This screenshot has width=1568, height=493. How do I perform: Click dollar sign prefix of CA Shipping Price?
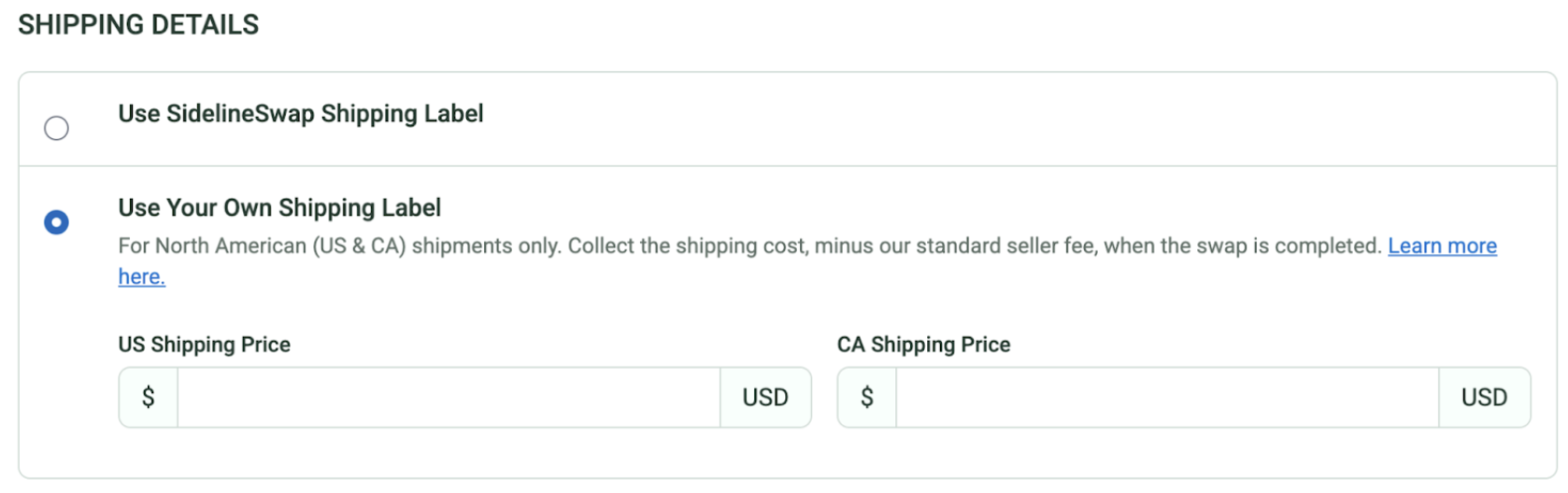867,398
